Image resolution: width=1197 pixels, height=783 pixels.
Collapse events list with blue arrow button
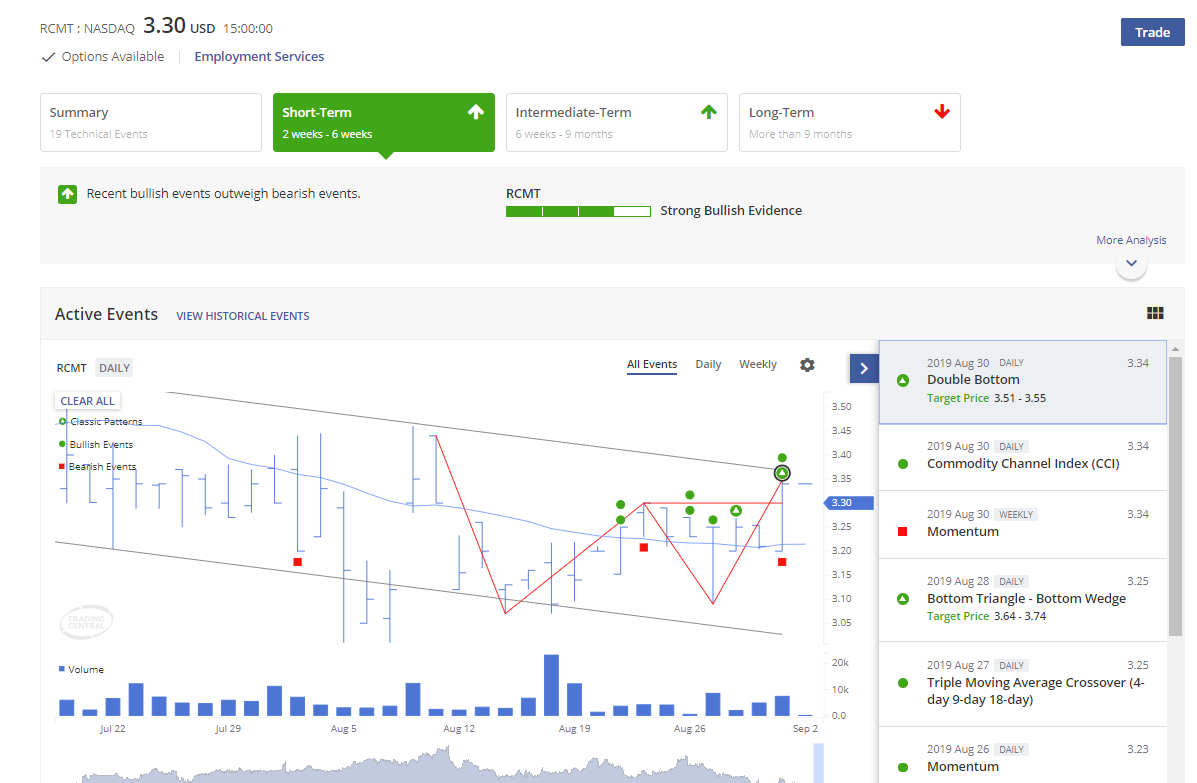(863, 369)
